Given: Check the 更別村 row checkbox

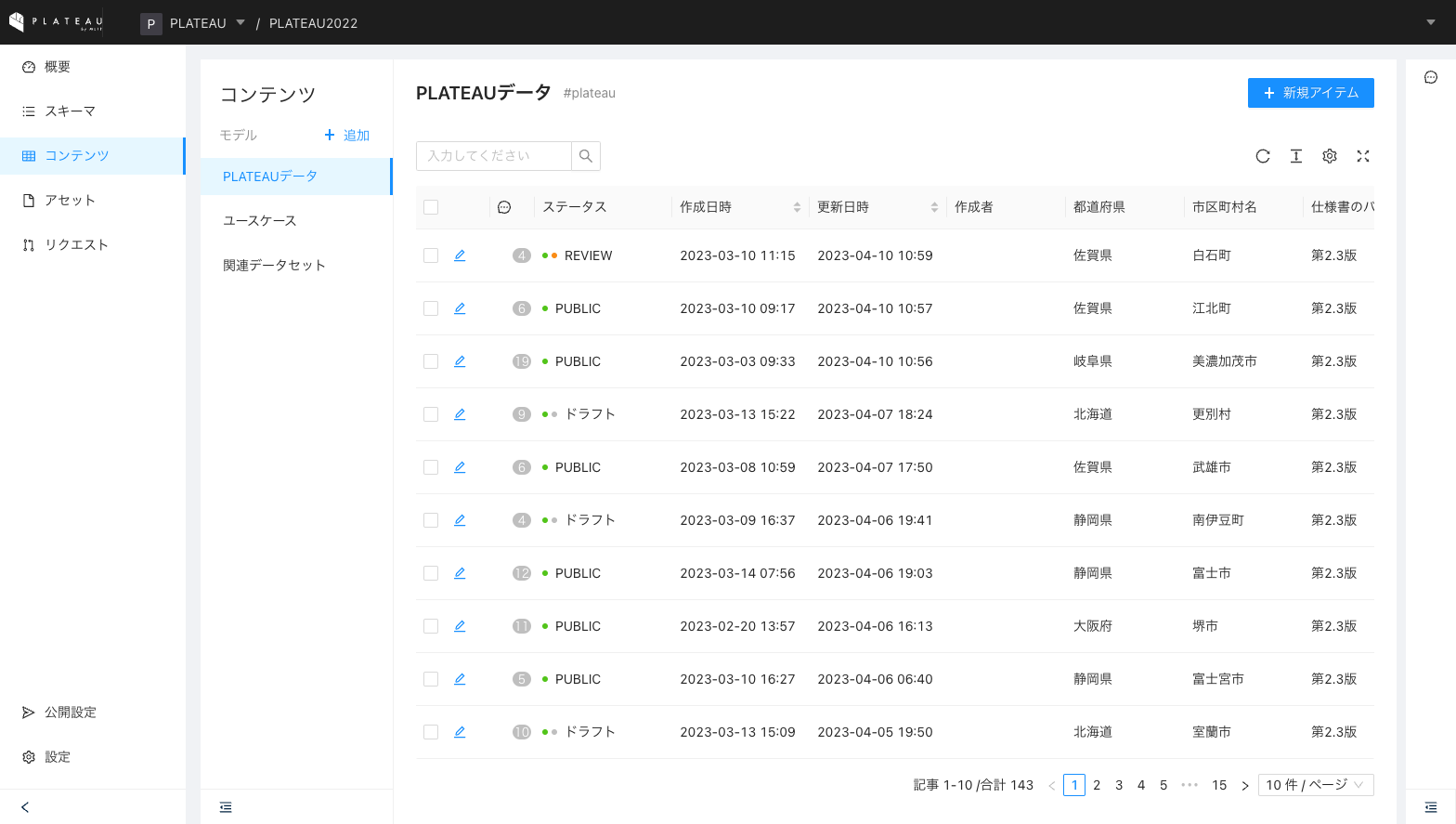Looking at the screenshot, I should point(431,414).
